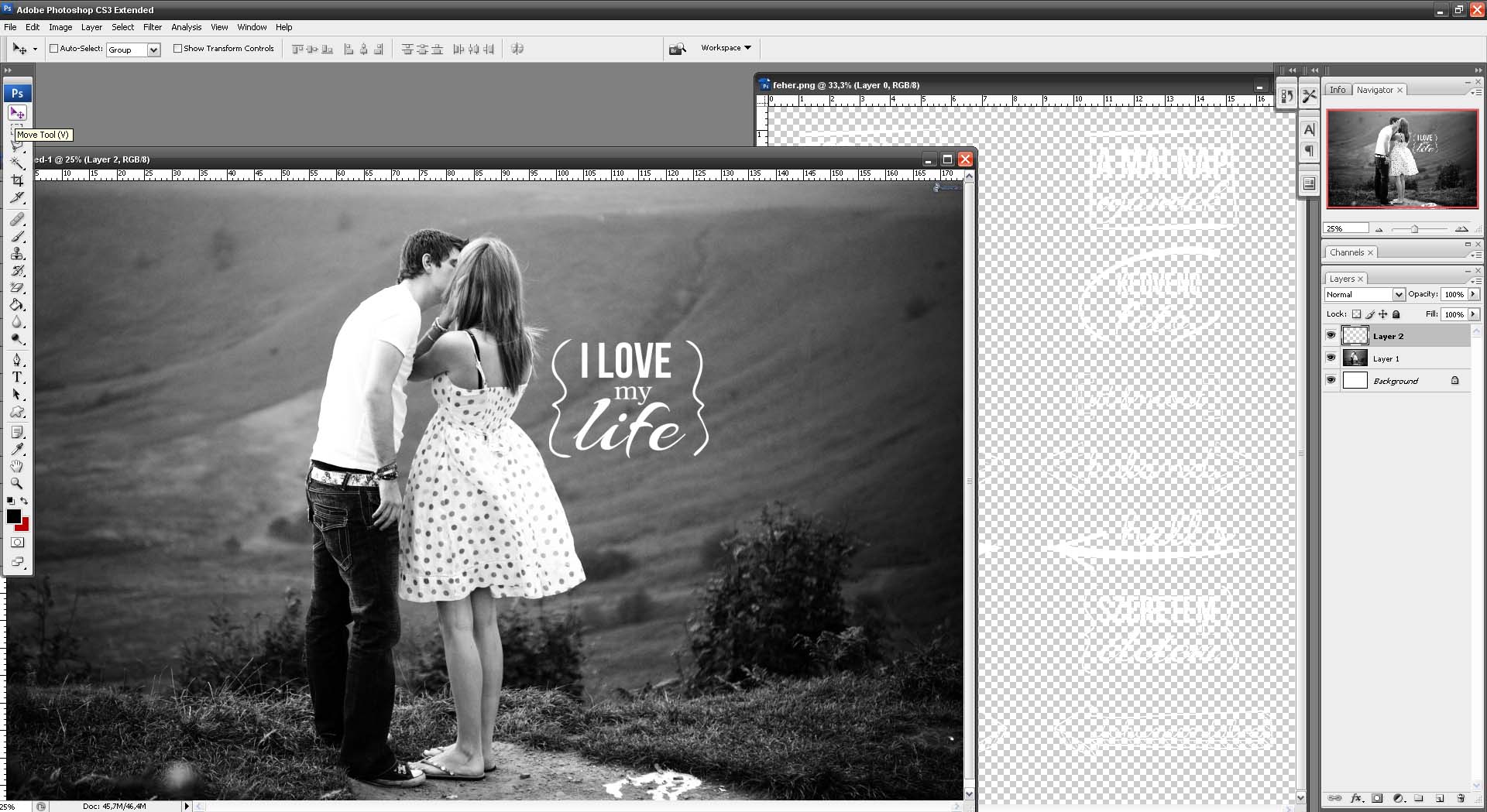Hide Layer 1 using its eye icon
The image size is (1487, 812).
click(x=1331, y=358)
